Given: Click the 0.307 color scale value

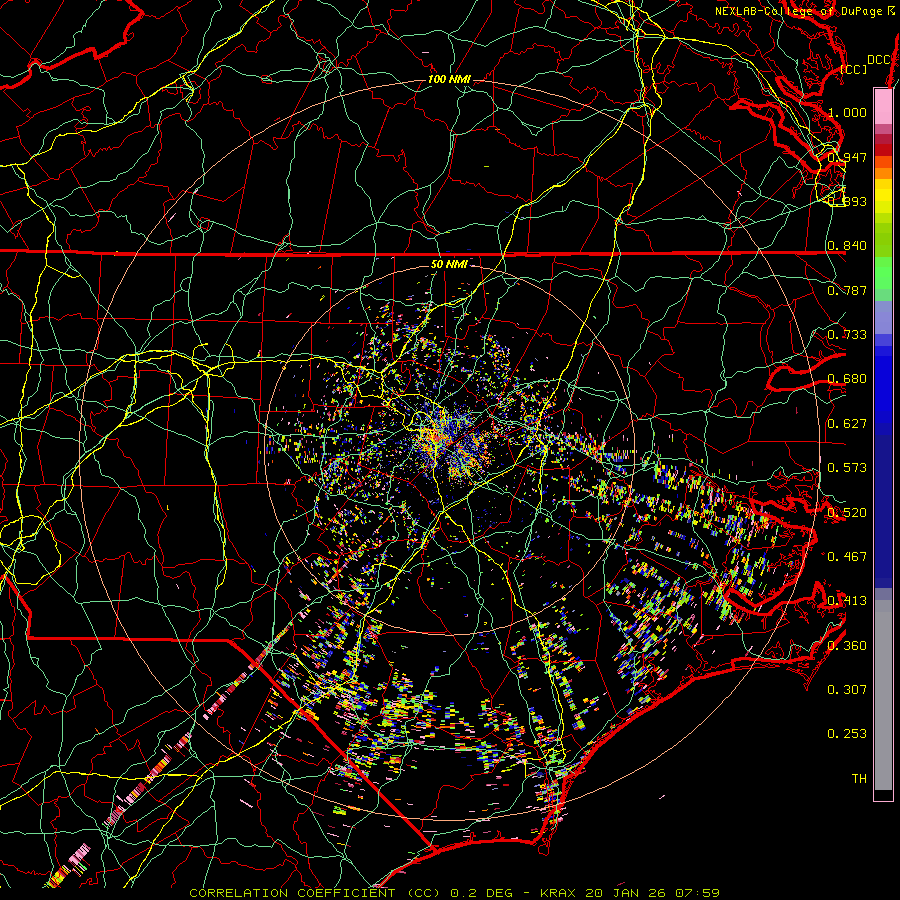Looking at the screenshot, I should (847, 689).
